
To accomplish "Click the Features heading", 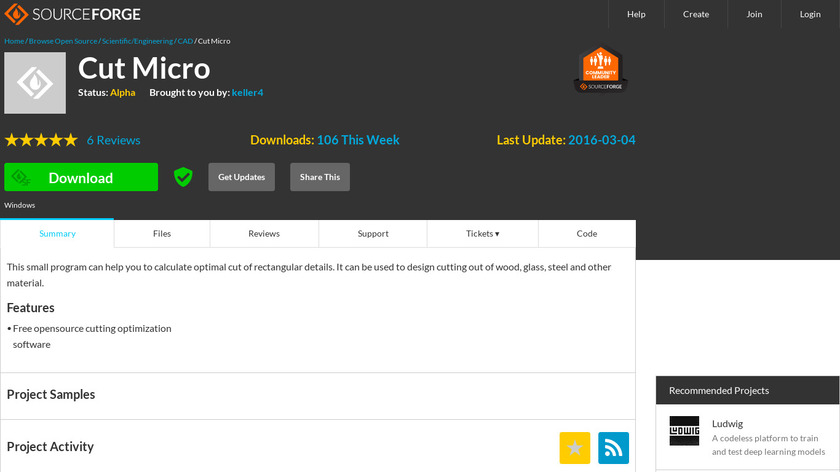I will pyautogui.click(x=31, y=308).
